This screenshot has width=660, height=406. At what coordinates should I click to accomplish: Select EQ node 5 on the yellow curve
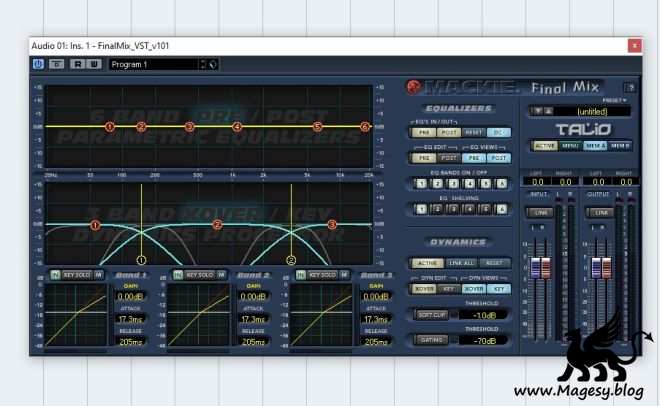[x=317, y=126]
